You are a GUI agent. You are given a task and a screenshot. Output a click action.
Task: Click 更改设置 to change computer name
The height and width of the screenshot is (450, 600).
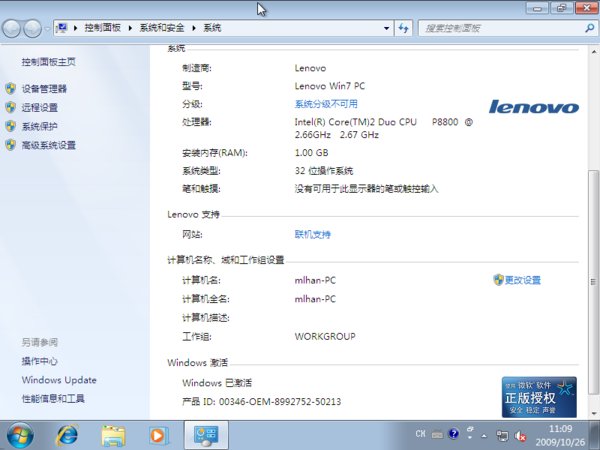click(523, 280)
